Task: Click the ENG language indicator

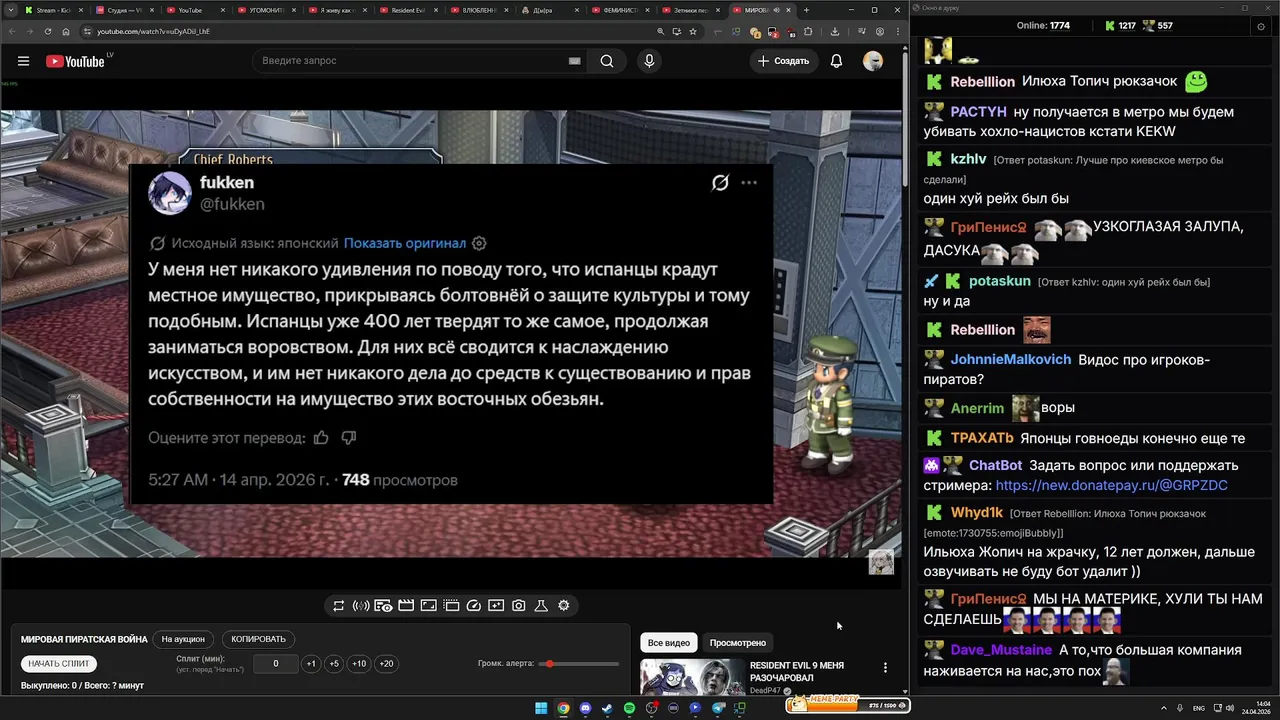Action: pyautogui.click(x=1199, y=708)
